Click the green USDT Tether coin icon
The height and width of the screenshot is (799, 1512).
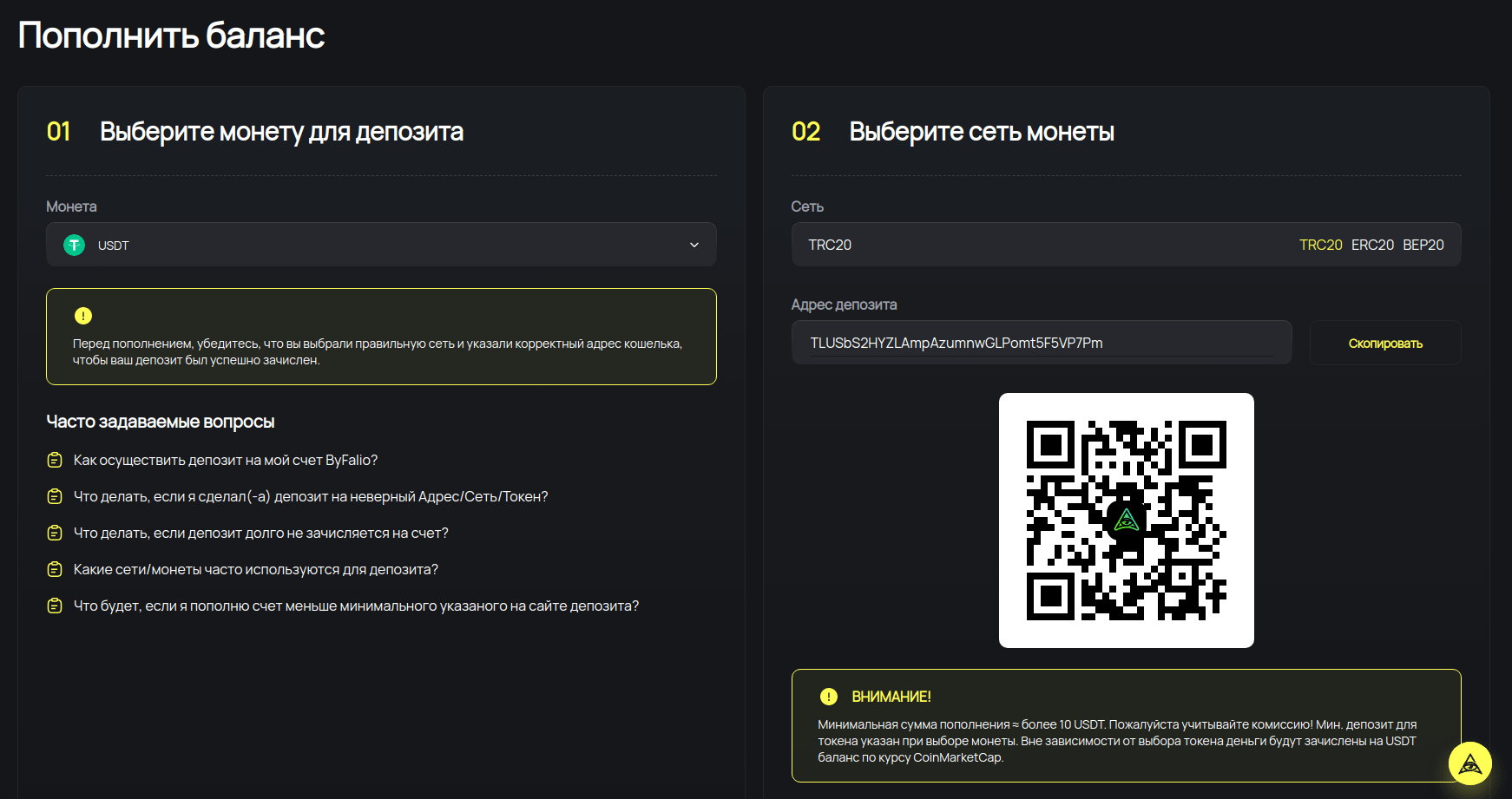coord(75,246)
